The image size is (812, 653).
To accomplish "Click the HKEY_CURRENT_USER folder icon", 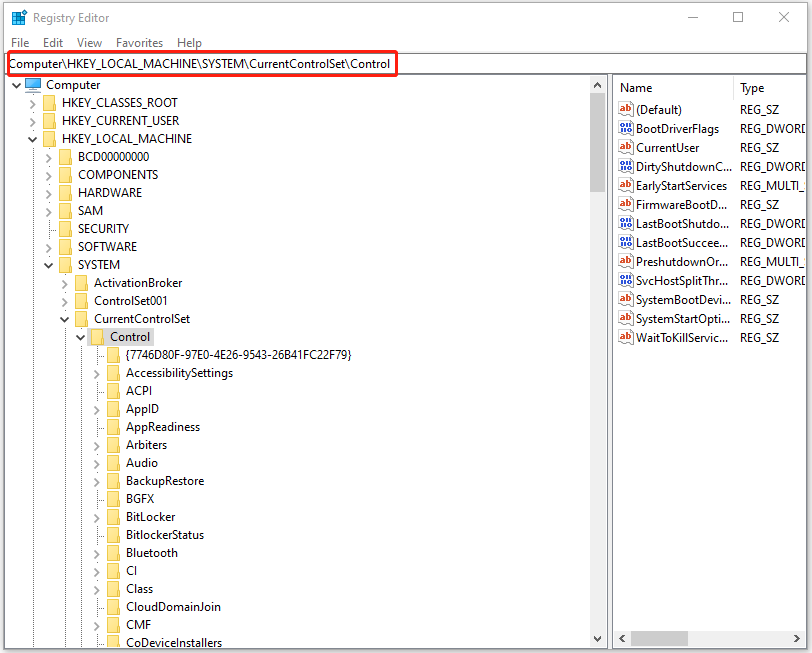I will (49, 121).
